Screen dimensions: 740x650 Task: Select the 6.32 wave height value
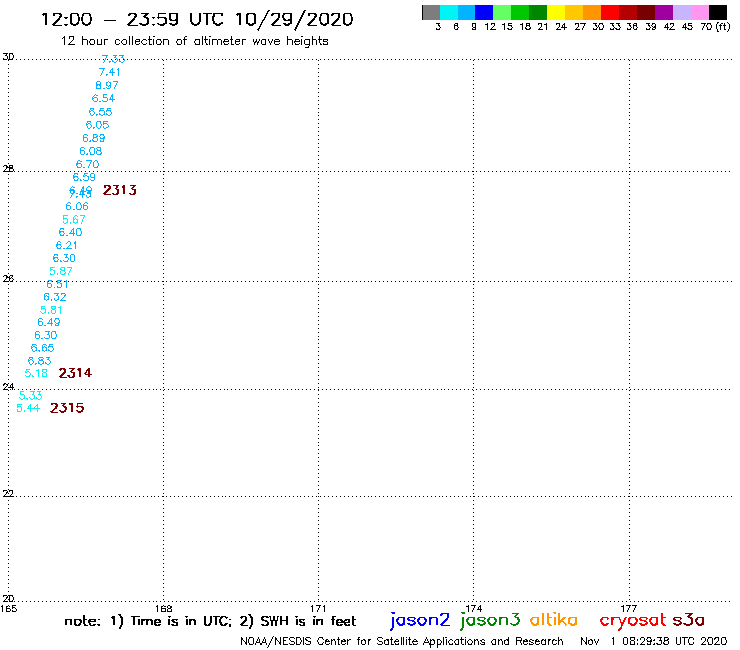[x=55, y=297]
